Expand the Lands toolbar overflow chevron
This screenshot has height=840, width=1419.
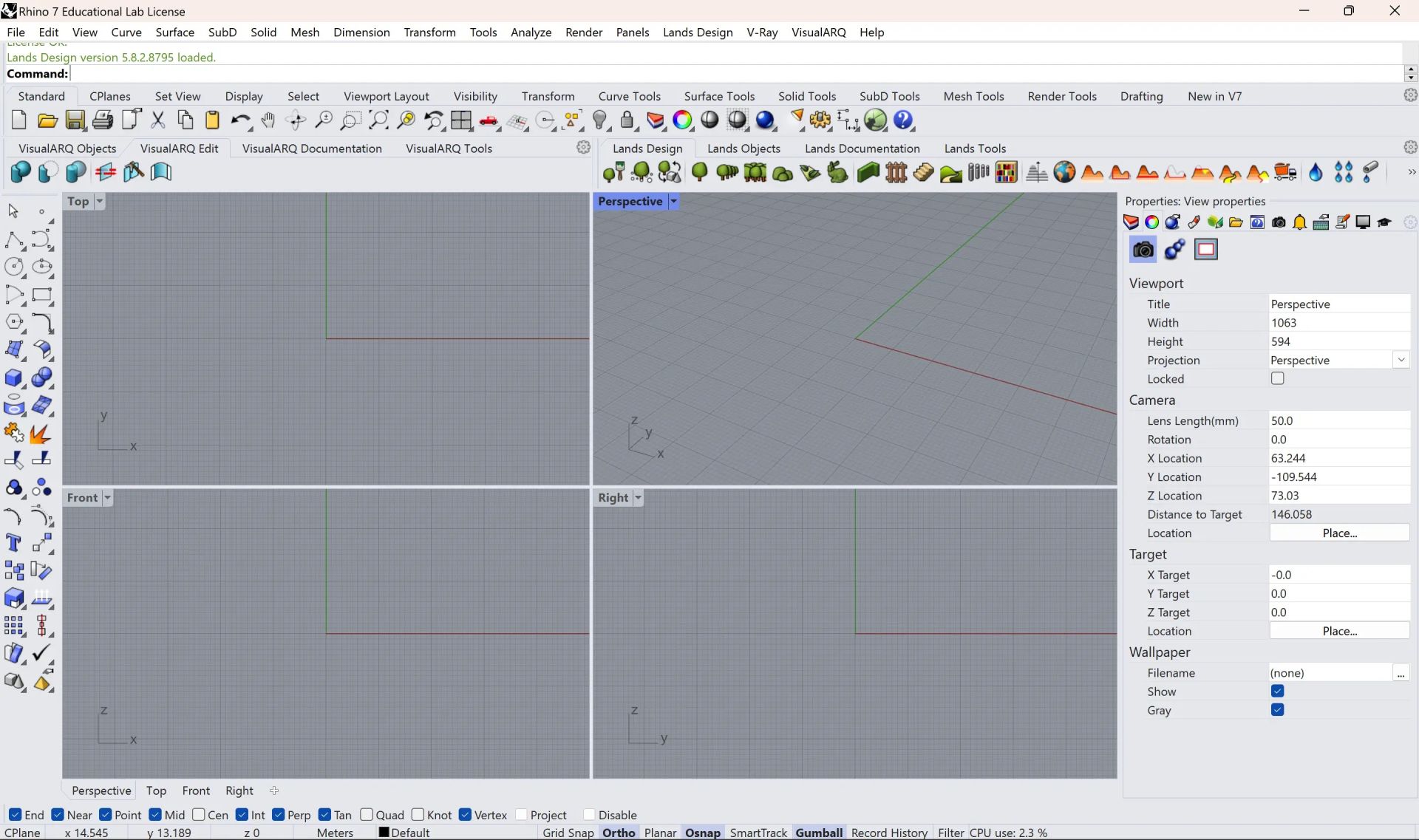click(x=1411, y=172)
